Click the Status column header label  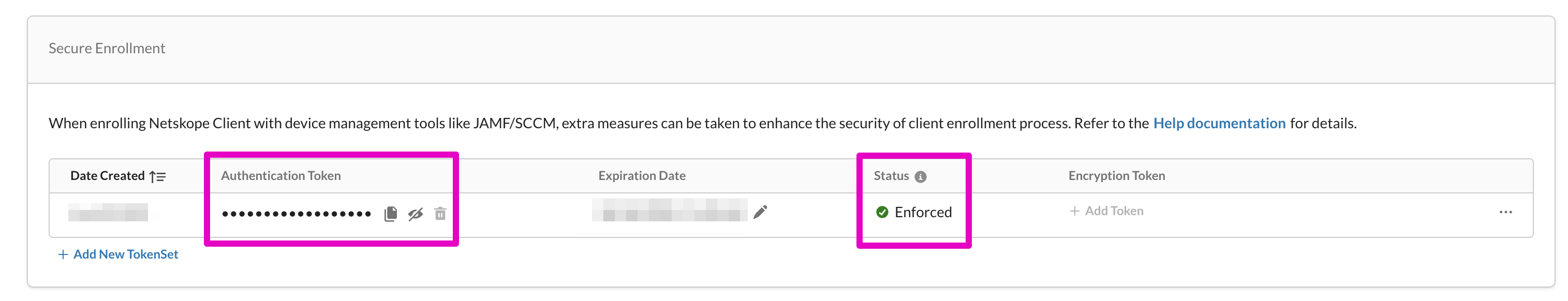pos(891,176)
